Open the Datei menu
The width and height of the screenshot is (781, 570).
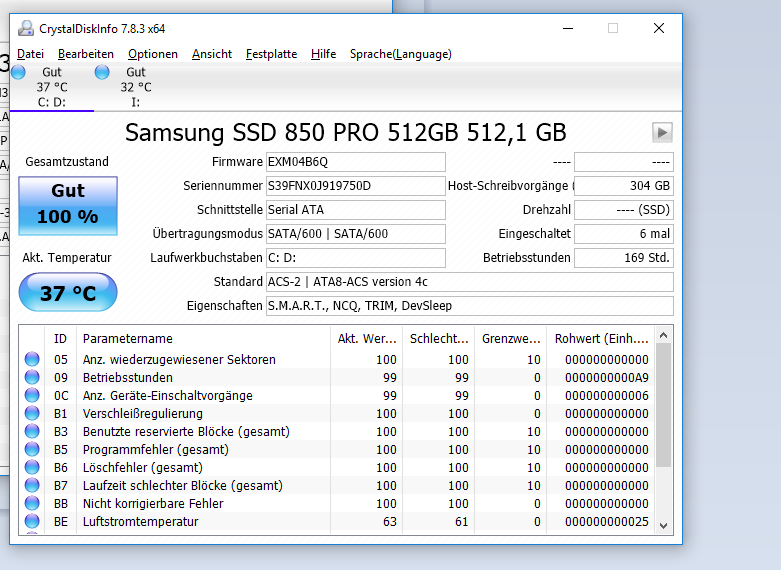(x=30, y=54)
